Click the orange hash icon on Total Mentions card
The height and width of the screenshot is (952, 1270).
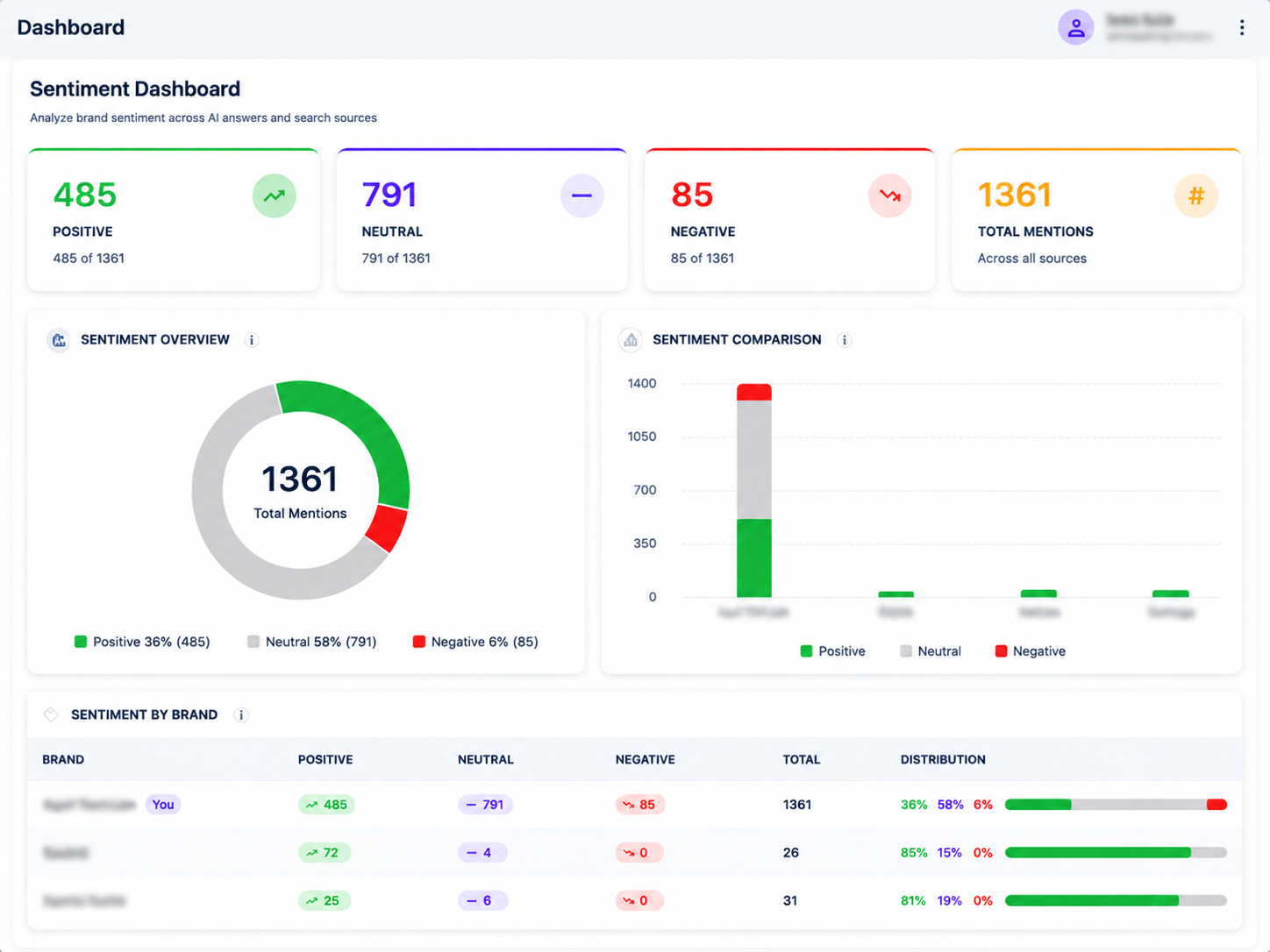click(x=1196, y=195)
